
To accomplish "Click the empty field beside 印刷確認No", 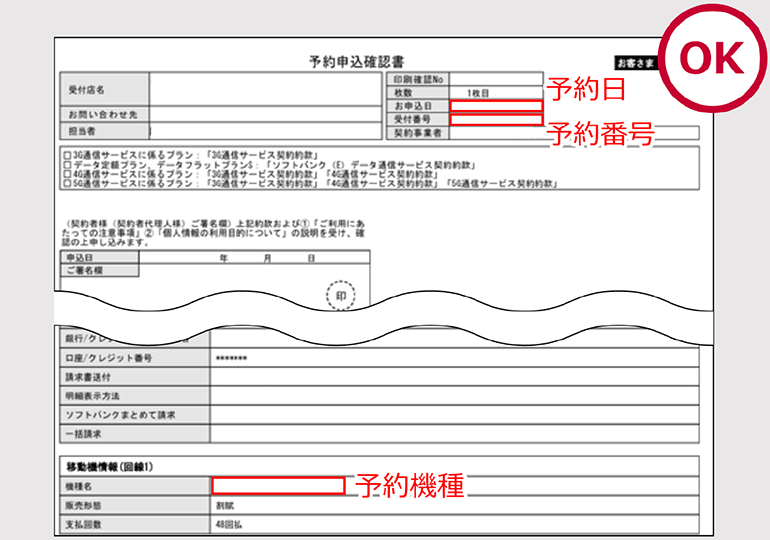I will [496, 79].
